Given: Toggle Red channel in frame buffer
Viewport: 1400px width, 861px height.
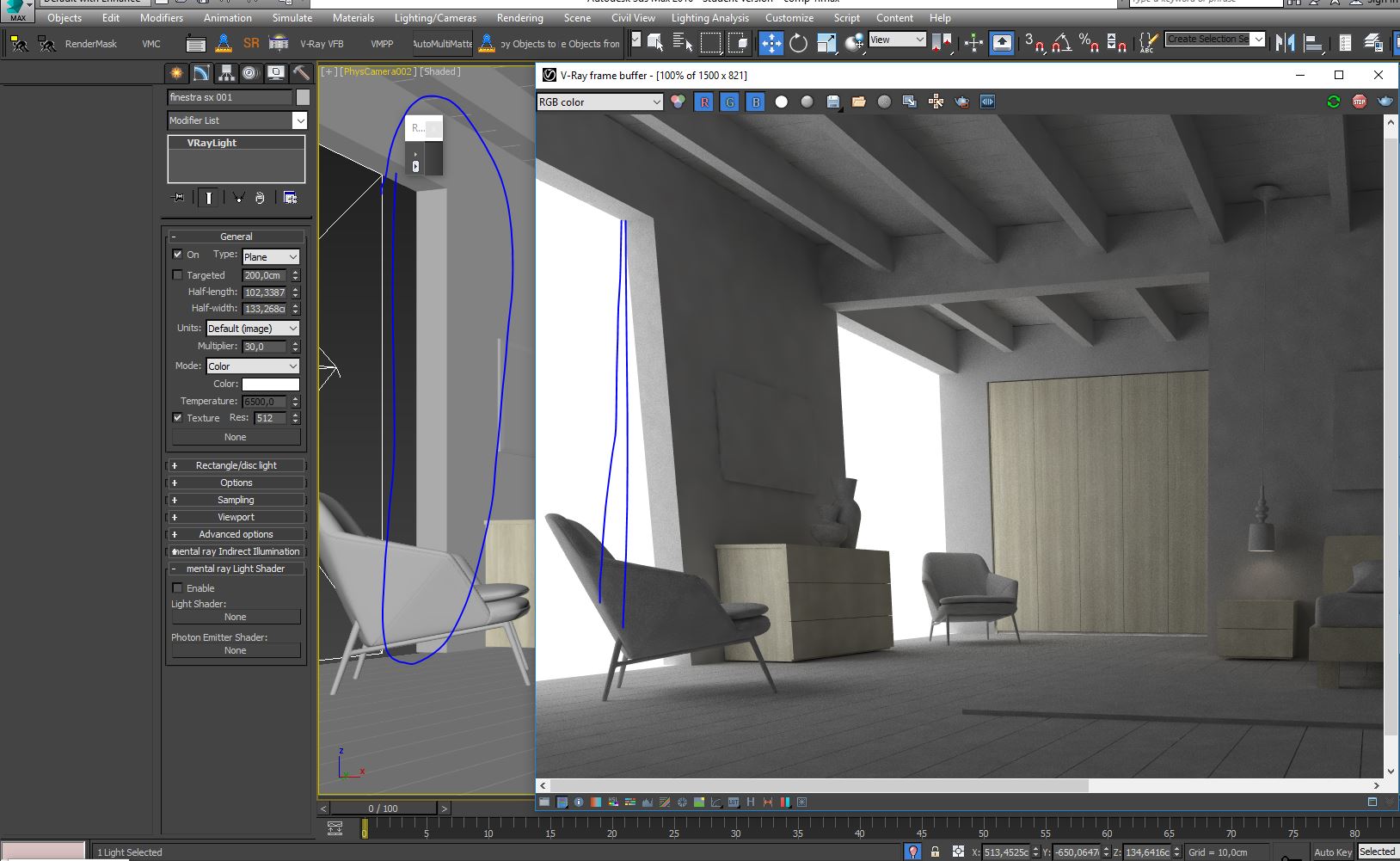Looking at the screenshot, I should (x=704, y=101).
